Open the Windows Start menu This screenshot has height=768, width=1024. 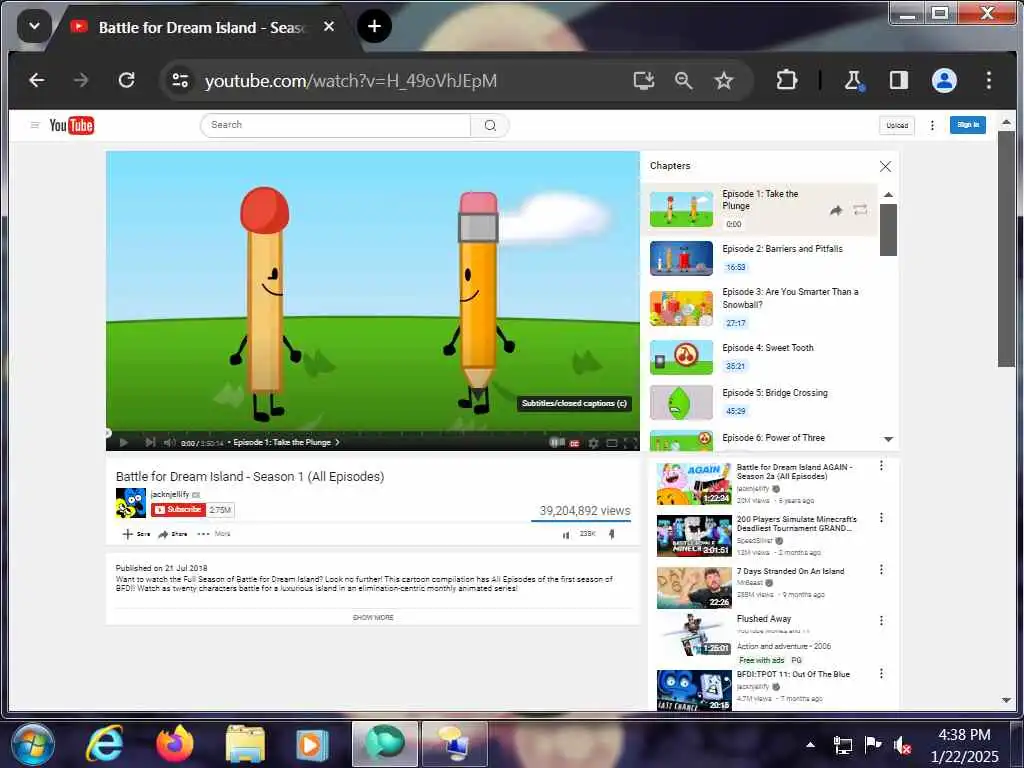[x=33, y=744]
